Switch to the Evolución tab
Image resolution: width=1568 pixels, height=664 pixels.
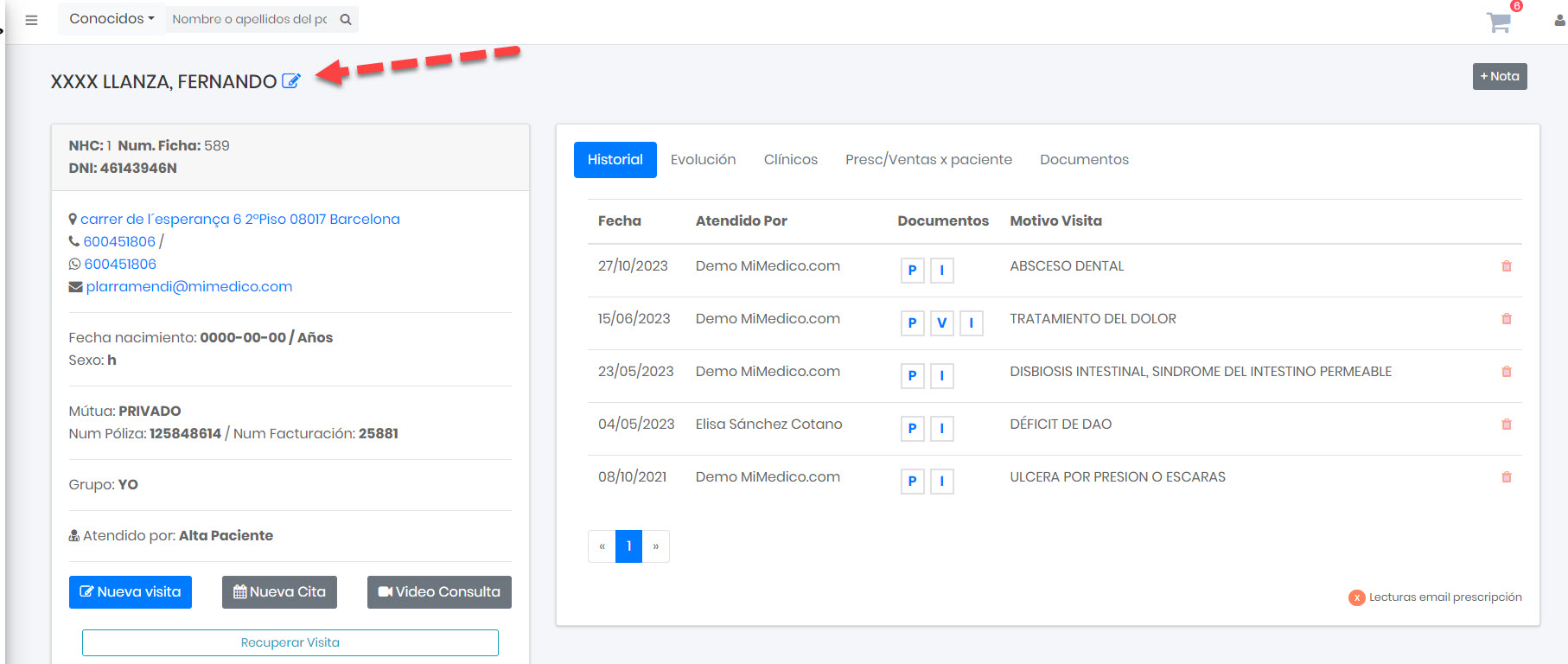(703, 160)
